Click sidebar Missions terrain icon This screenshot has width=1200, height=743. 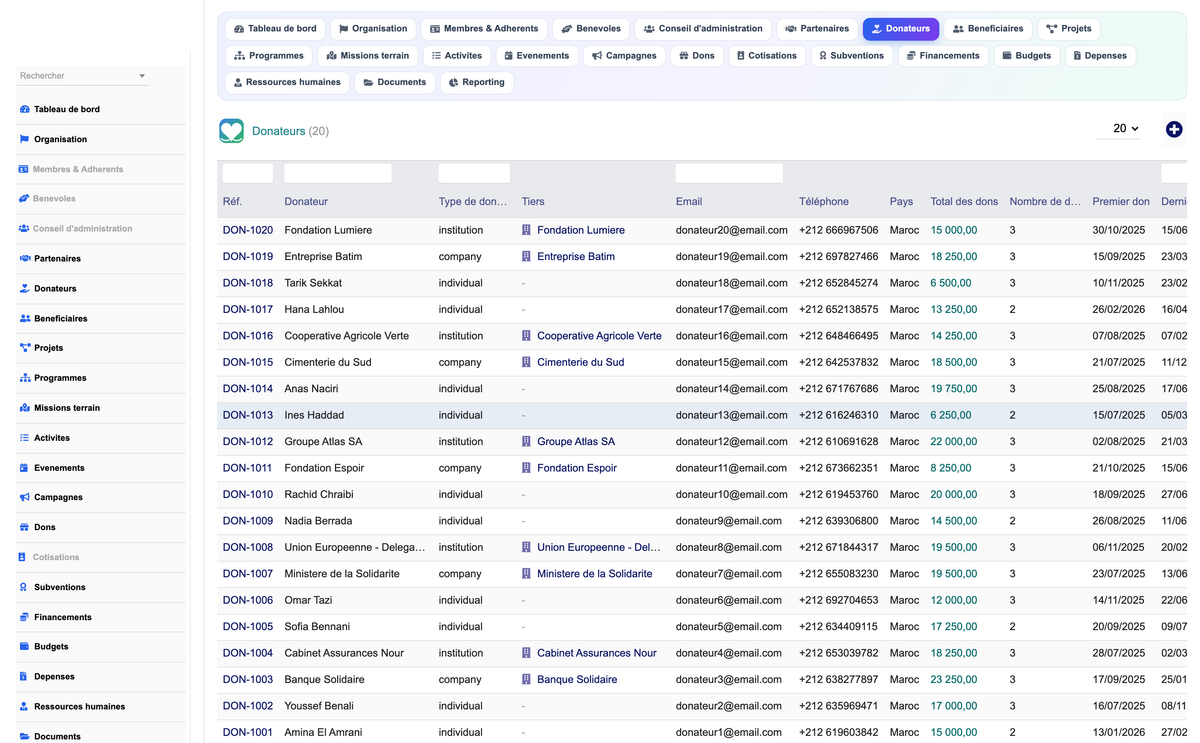(24, 408)
